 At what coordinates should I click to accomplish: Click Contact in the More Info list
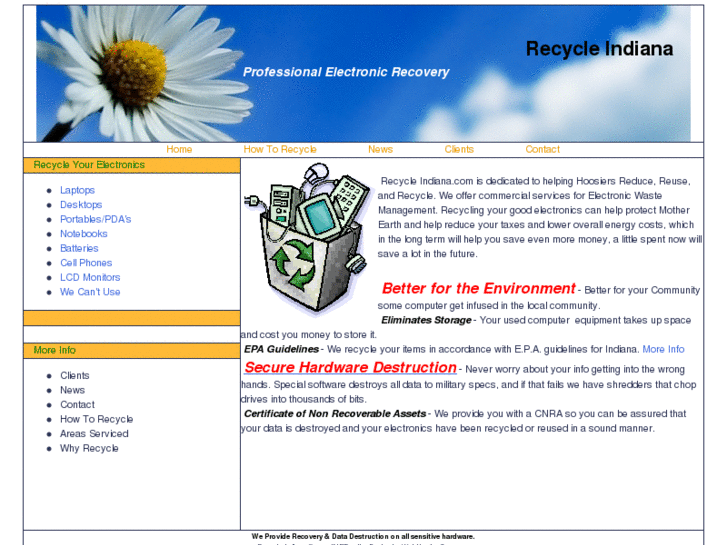77,404
